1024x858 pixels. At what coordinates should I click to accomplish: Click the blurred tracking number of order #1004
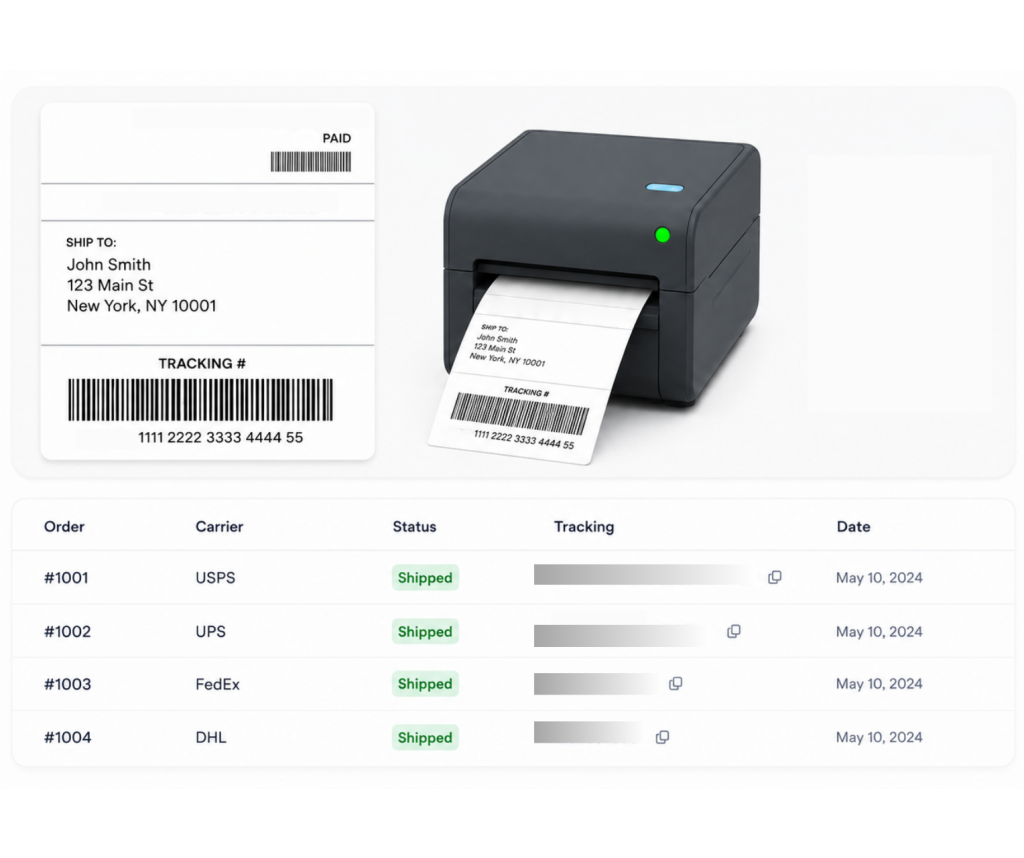tap(590, 732)
